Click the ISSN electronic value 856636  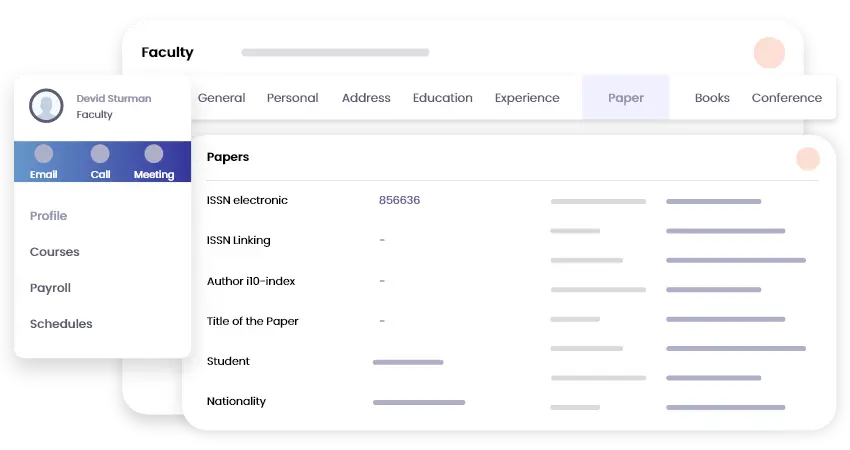[399, 200]
